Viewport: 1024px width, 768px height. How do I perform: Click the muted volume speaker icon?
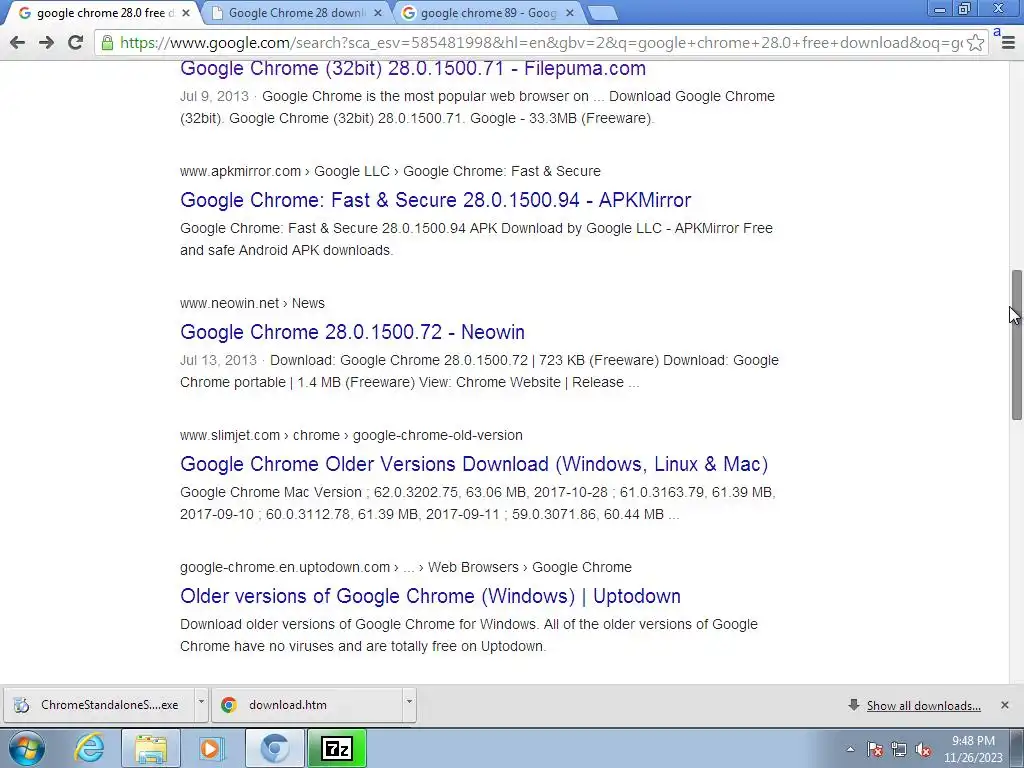point(923,749)
